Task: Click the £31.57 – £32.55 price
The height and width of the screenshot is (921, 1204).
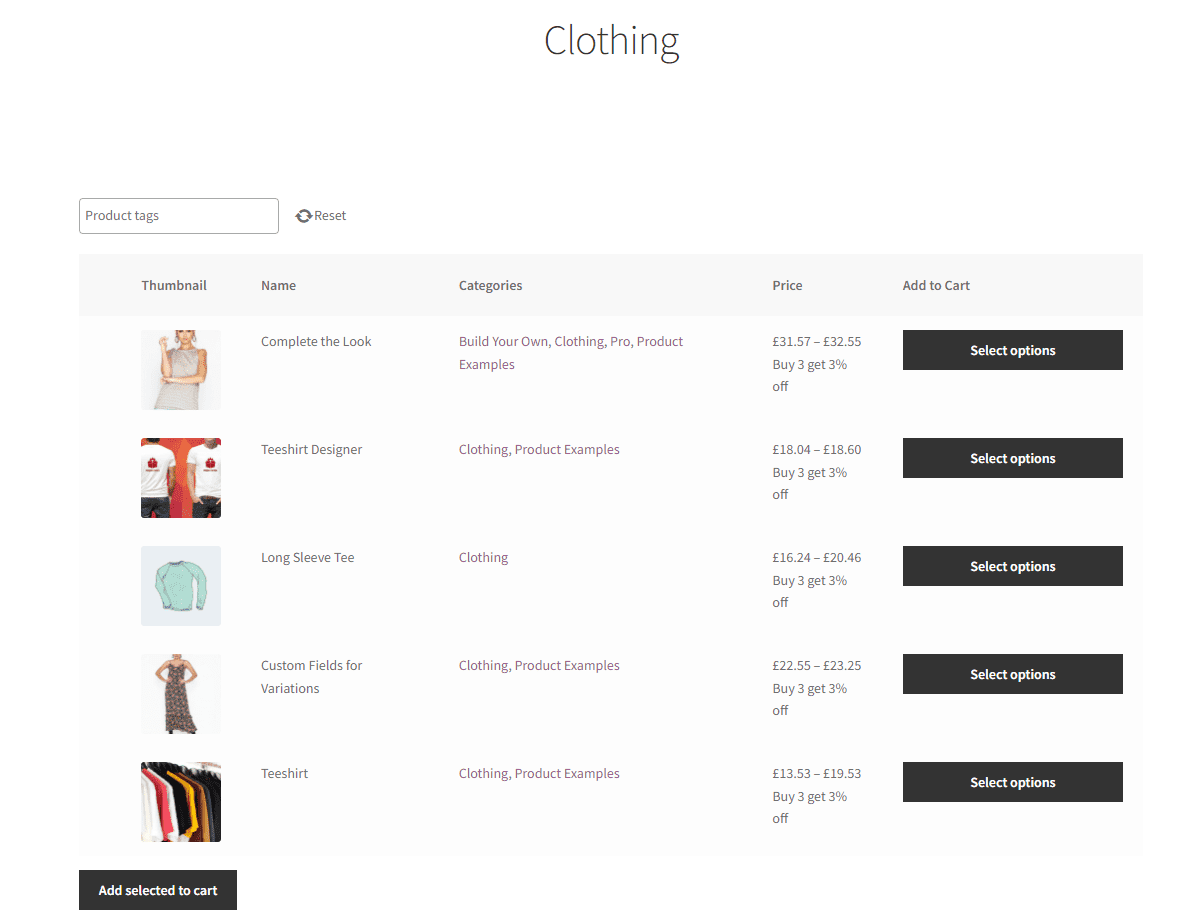Action: pyautogui.click(x=816, y=342)
